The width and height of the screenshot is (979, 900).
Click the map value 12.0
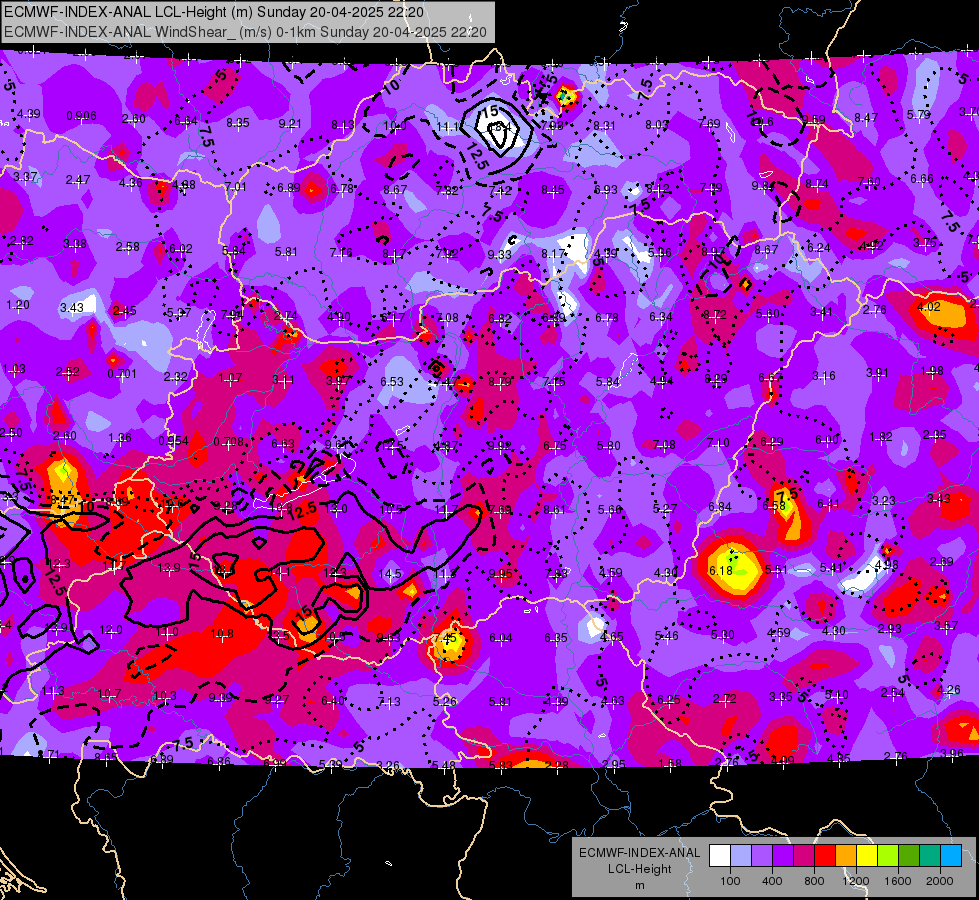coord(111,630)
